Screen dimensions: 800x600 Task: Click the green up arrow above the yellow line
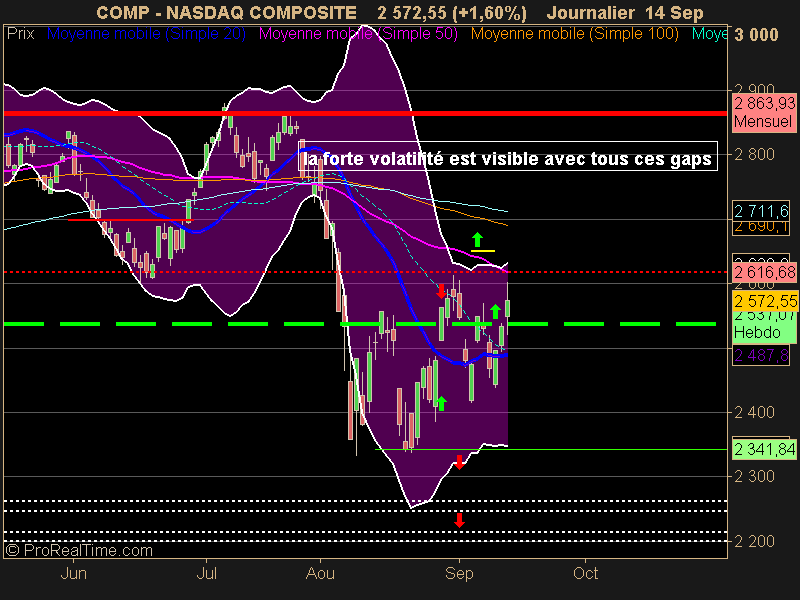[x=477, y=240]
